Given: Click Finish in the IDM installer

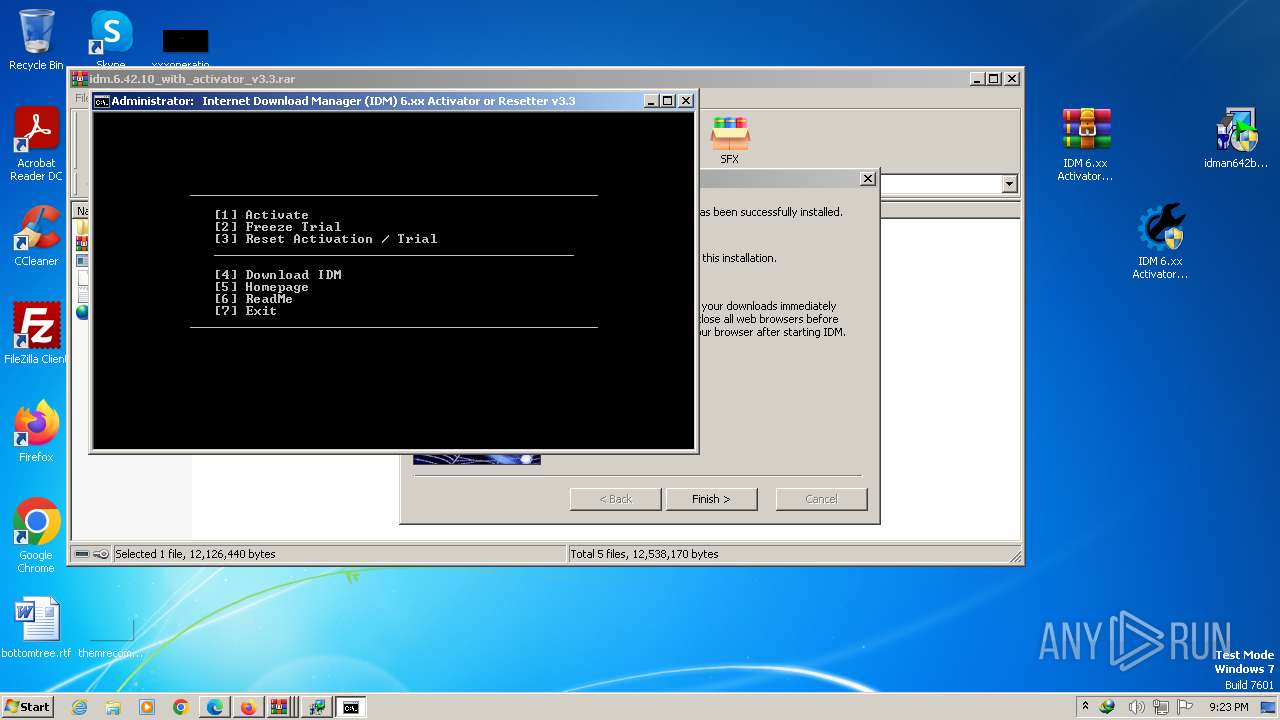Looking at the screenshot, I should 711,499.
